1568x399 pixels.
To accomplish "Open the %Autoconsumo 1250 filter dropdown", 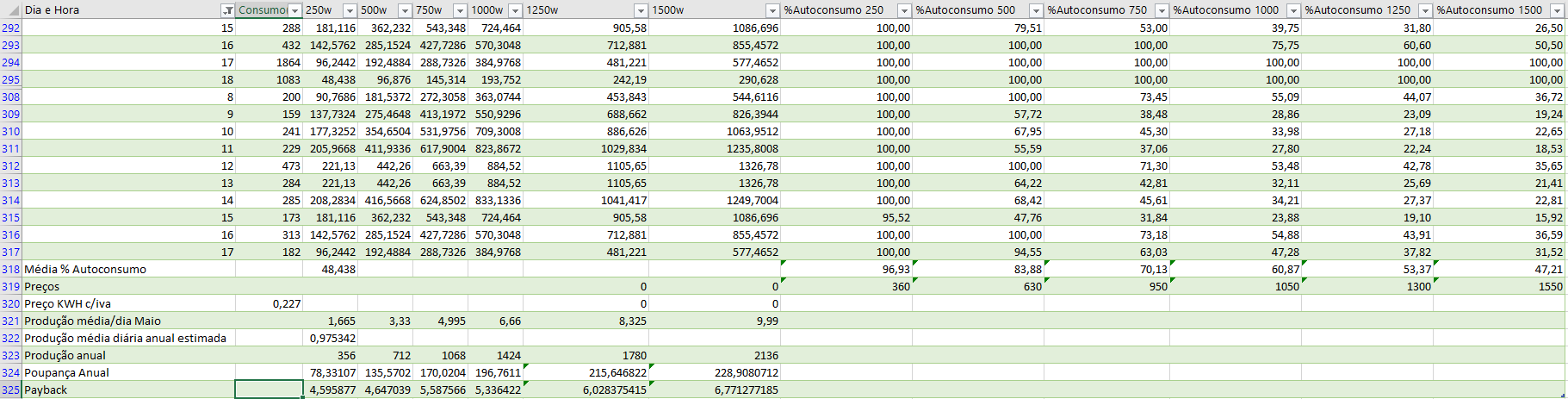I will click(x=1425, y=10).
